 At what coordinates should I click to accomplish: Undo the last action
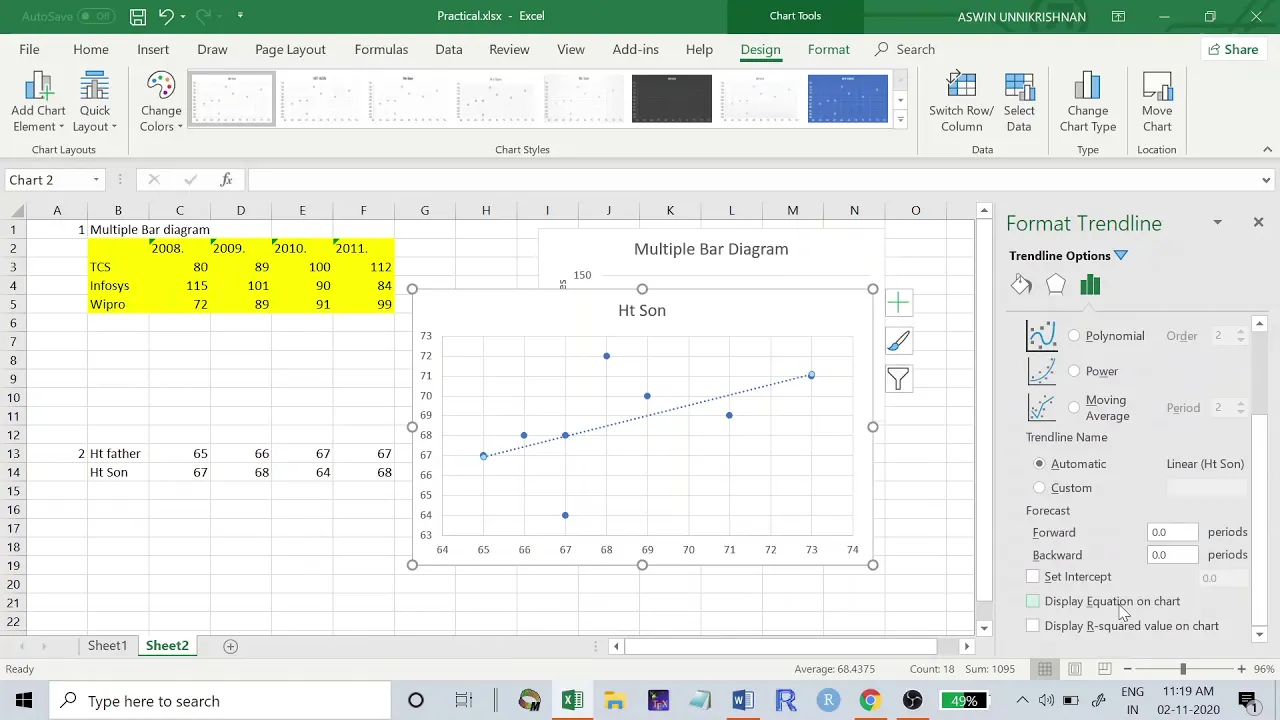(x=167, y=16)
